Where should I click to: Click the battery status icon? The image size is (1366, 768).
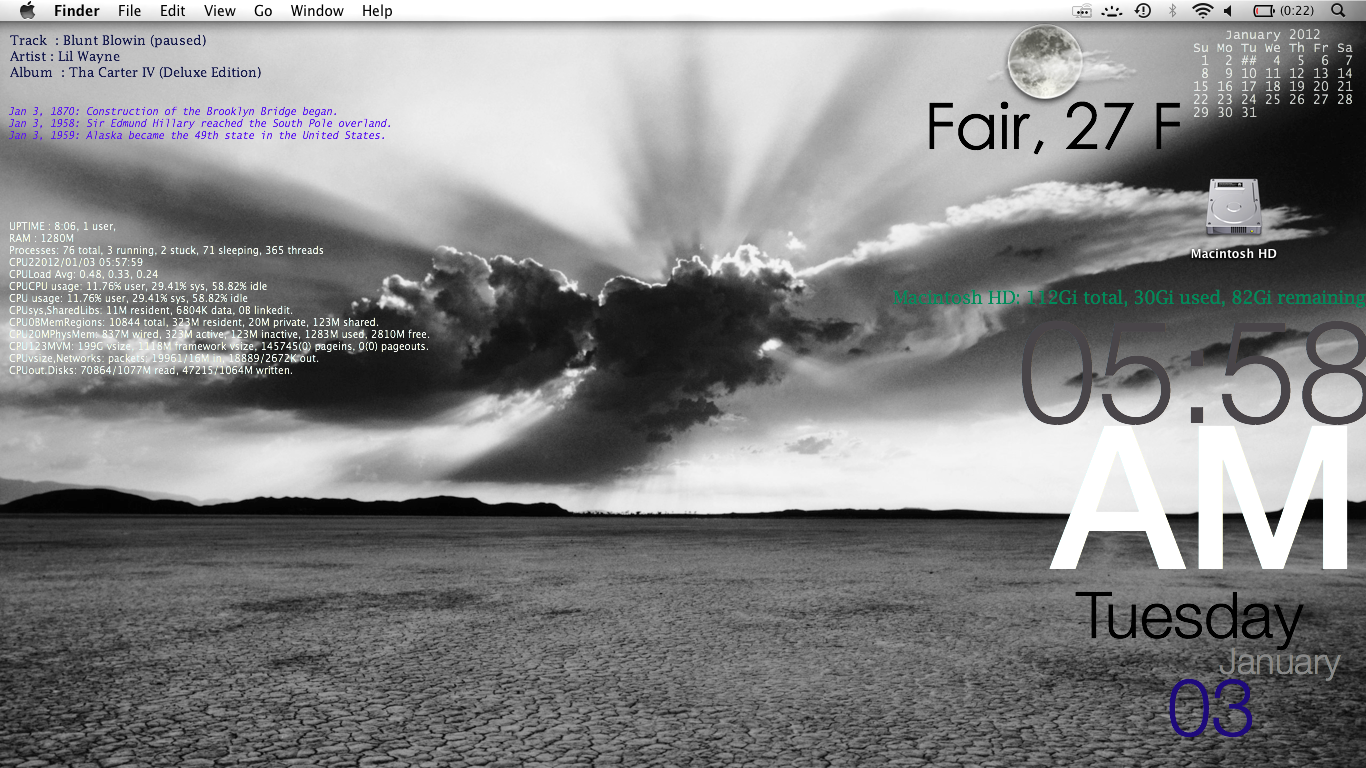coord(1264,11)
